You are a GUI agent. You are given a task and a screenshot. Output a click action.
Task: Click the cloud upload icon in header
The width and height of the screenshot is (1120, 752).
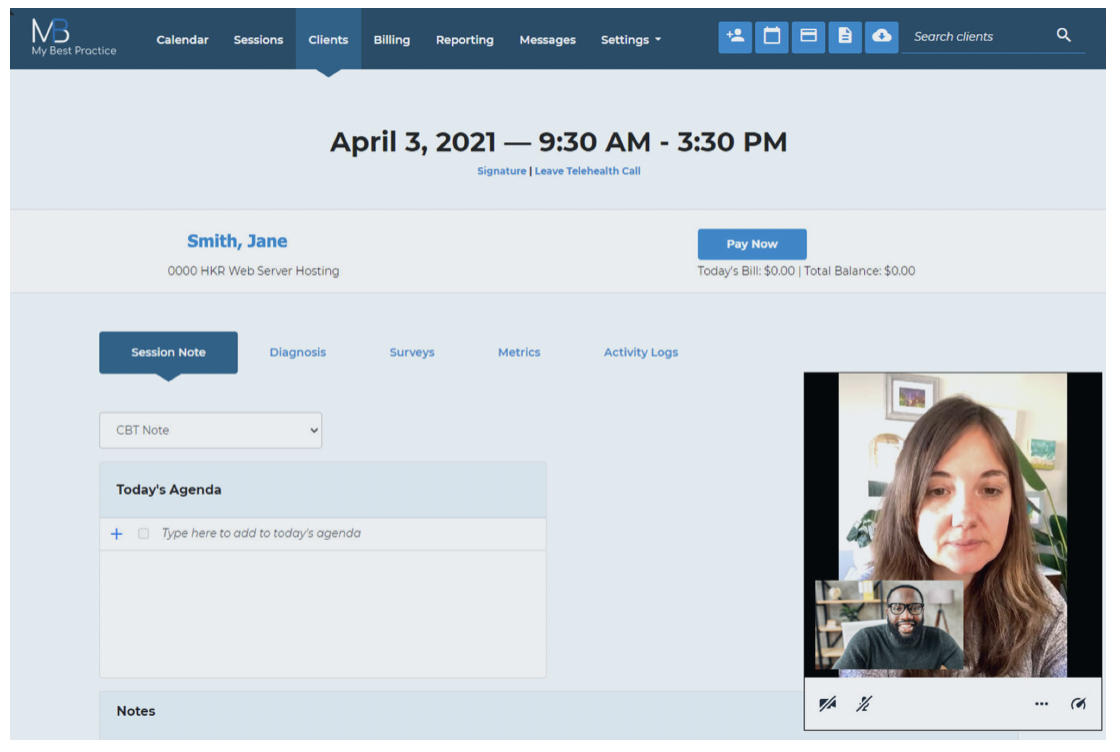(x=881, y=37)
